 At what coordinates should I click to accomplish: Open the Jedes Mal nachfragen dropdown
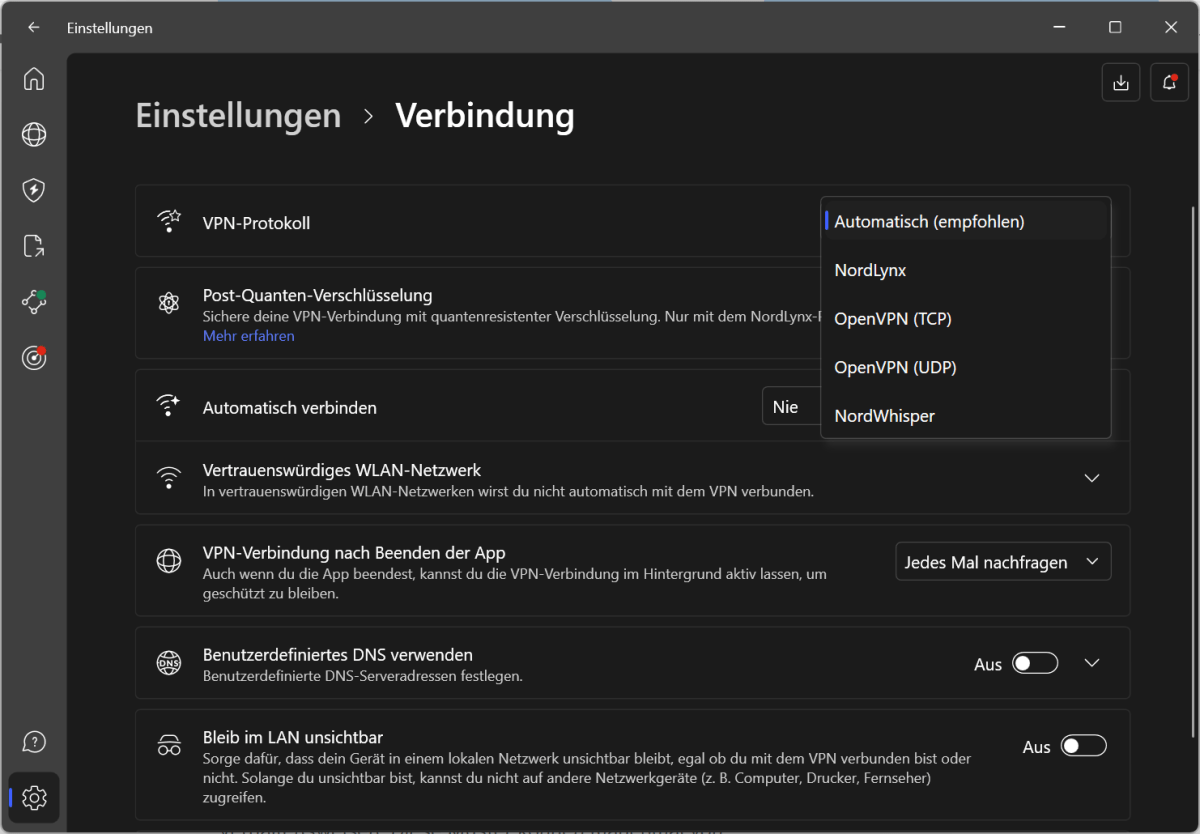(1003, 561)
